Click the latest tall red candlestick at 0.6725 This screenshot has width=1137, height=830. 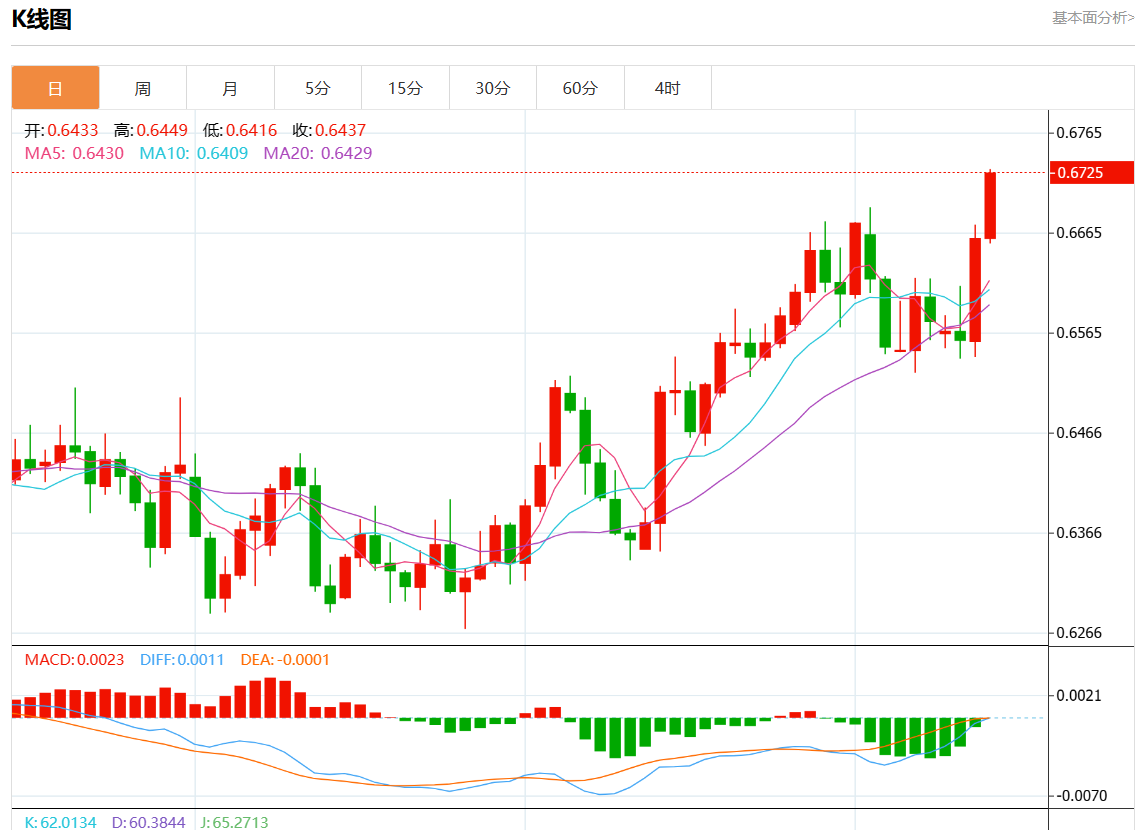click(990, 206)
